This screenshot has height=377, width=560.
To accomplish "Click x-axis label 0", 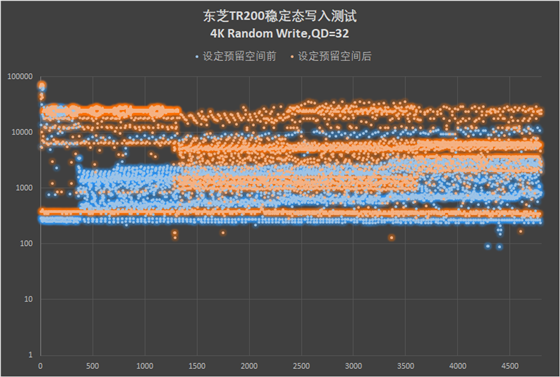I will pyautogui.click(x=40, y=366).
